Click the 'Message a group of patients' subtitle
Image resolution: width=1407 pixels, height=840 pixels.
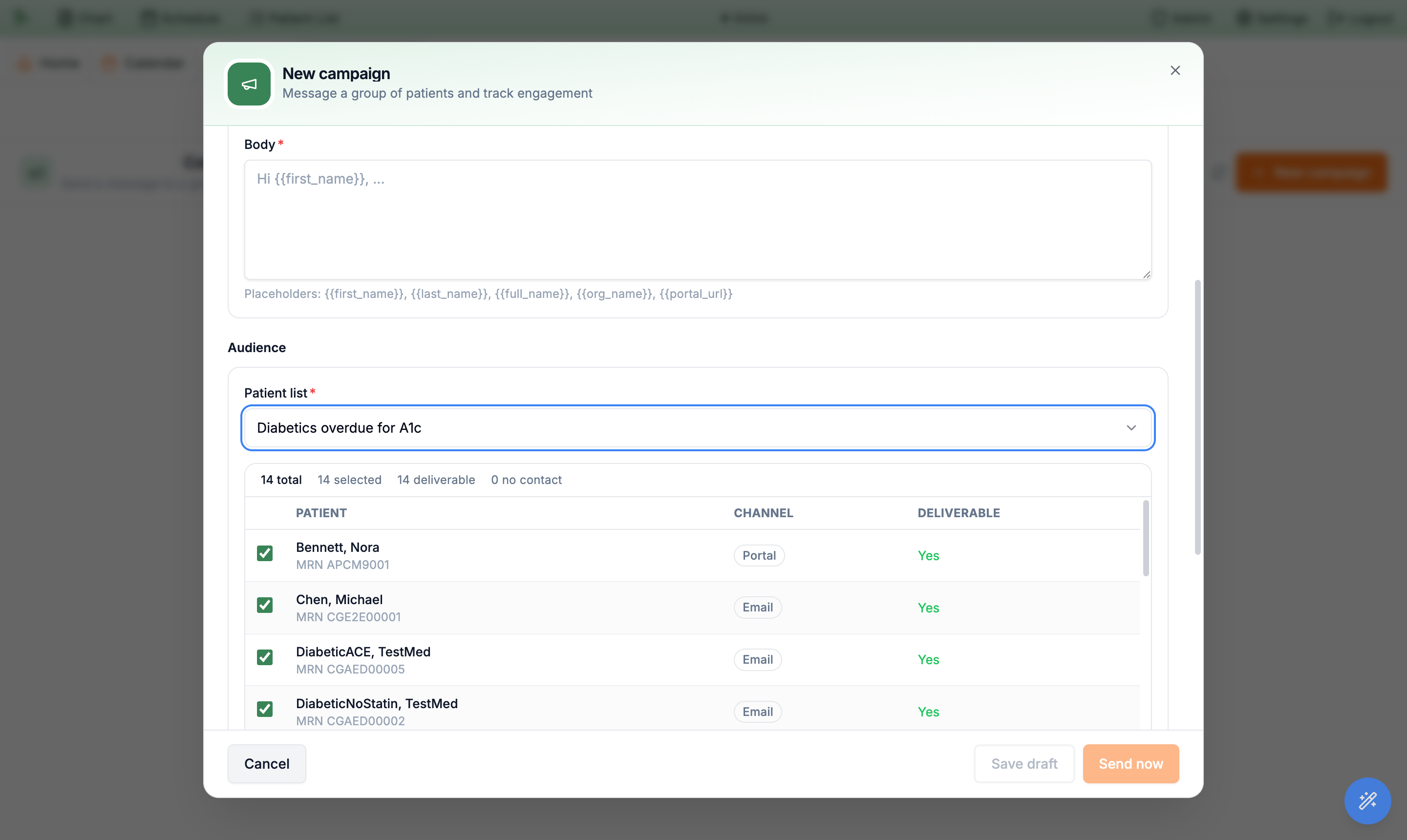(437, 93)
